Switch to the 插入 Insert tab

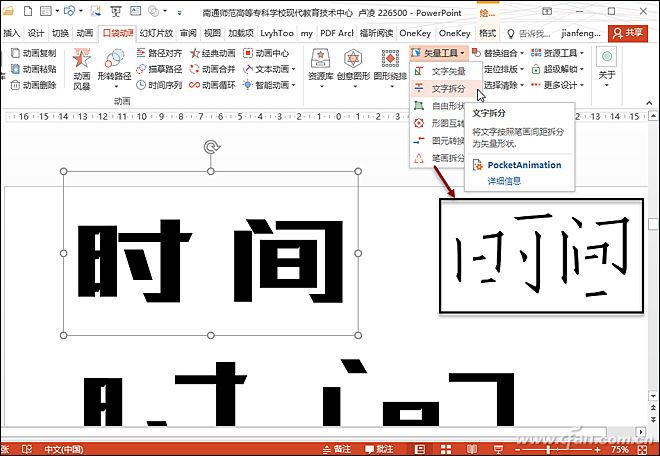pyautogui.click(x=12, y=33)
